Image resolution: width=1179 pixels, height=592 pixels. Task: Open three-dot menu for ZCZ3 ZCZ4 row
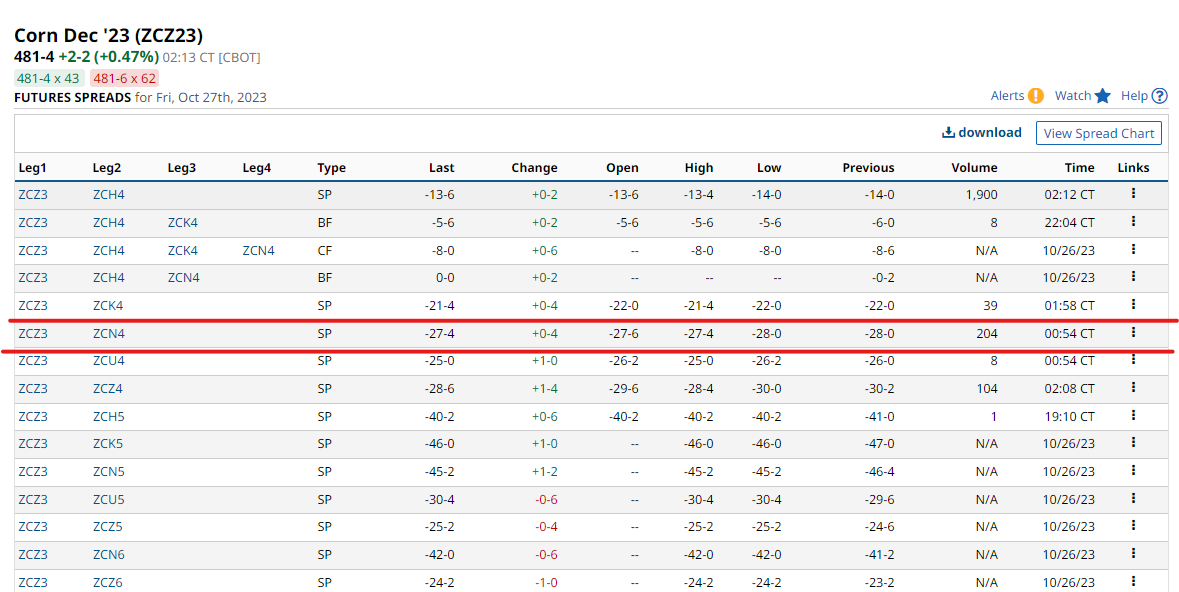[x=1133, y=388]
